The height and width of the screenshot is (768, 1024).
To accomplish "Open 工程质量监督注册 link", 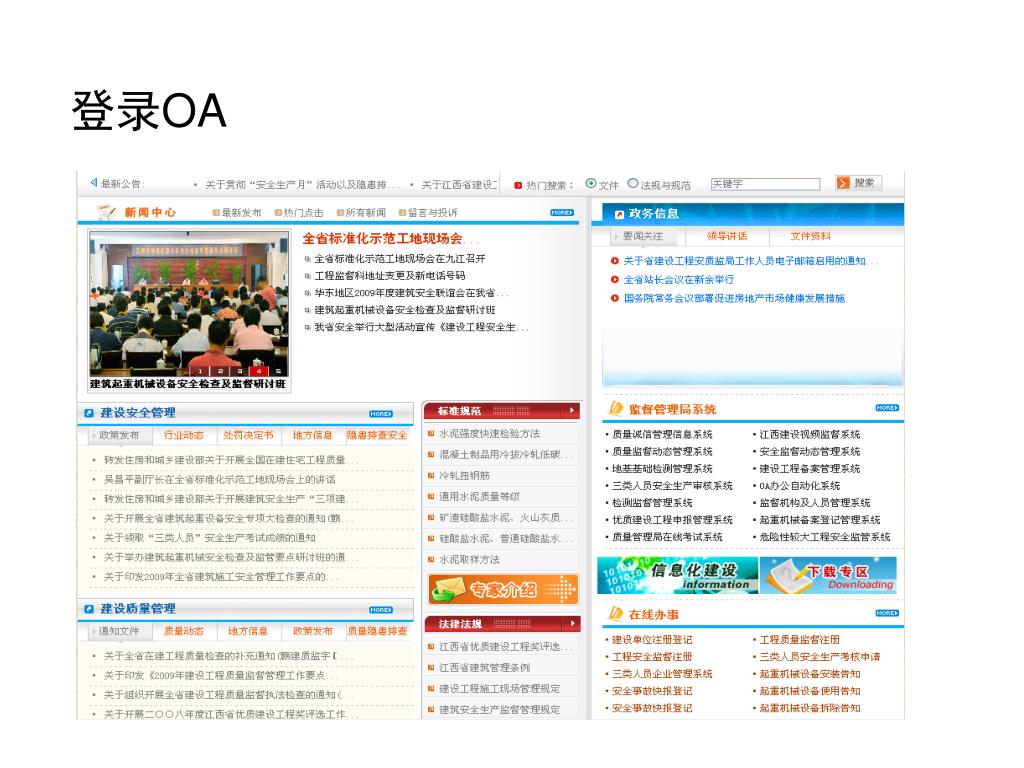I will (x=799, y=640).
